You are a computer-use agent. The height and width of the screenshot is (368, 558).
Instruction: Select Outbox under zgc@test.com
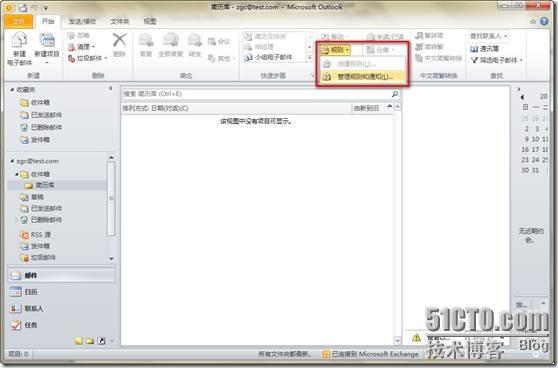pyautogui.click(x=35, y=246)
